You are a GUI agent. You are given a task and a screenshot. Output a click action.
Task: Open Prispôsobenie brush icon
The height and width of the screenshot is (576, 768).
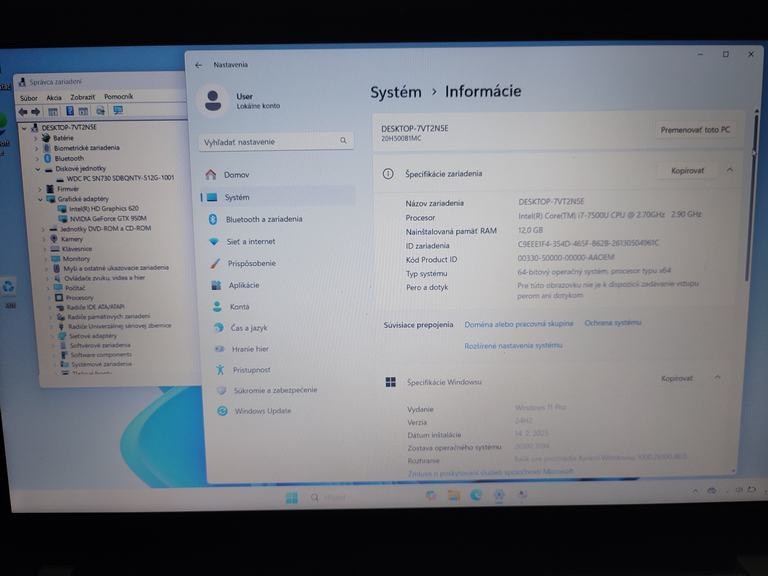coord(215,264)
